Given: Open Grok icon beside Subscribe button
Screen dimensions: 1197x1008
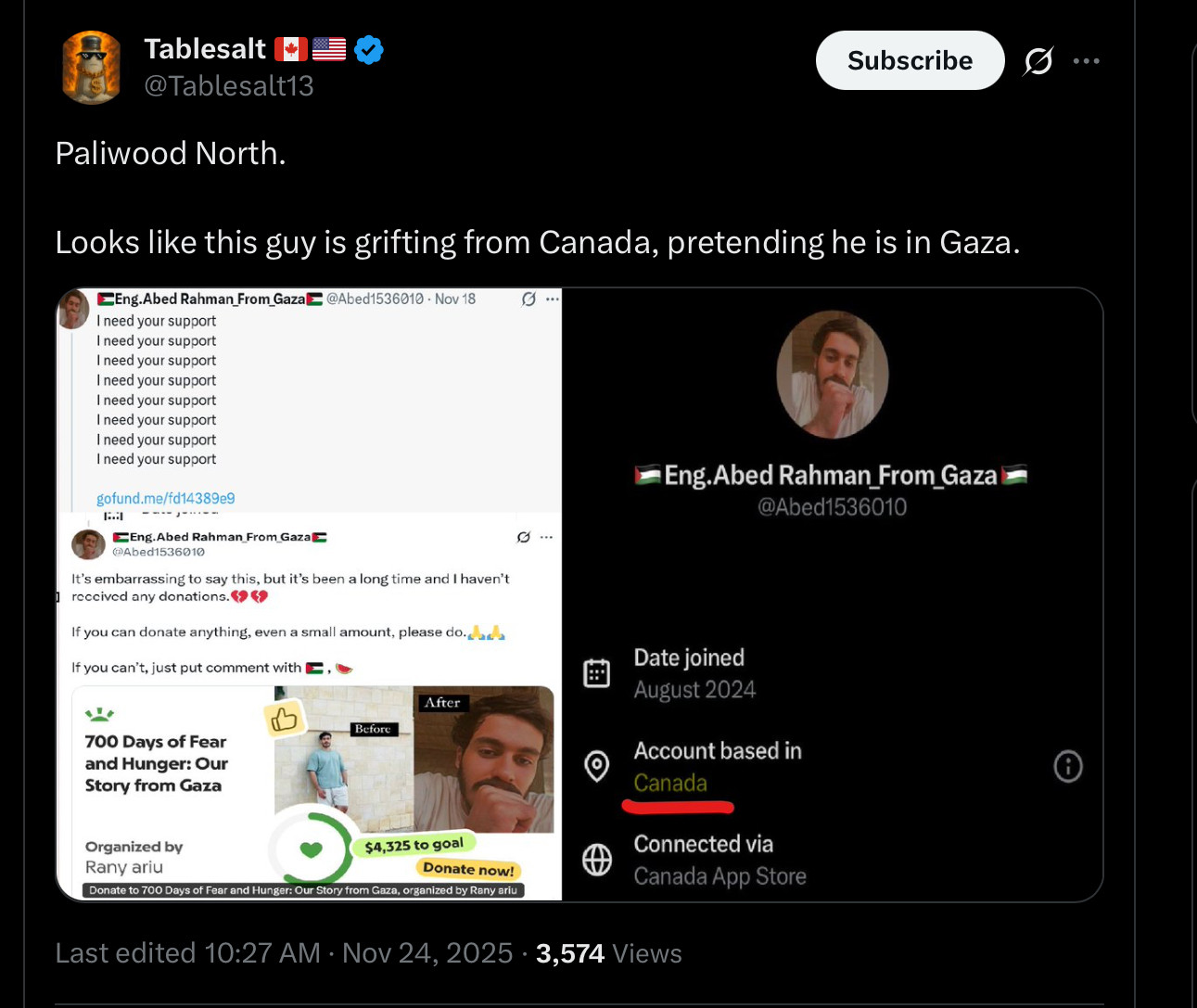Looking at the screenshot, I should [1038, 61].
